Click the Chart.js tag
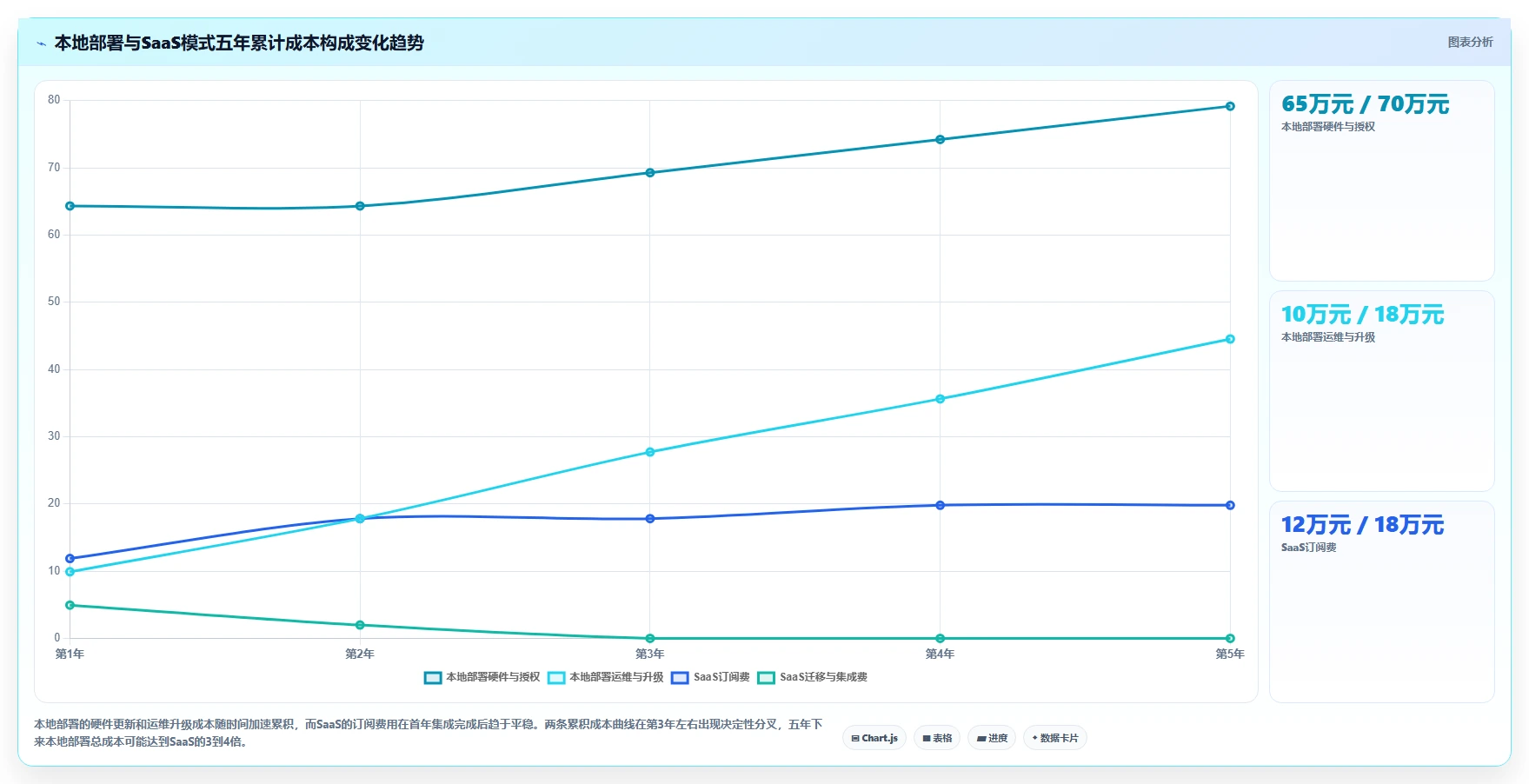The width and height of the screenshot is (1529, 784). pos(874,738)
